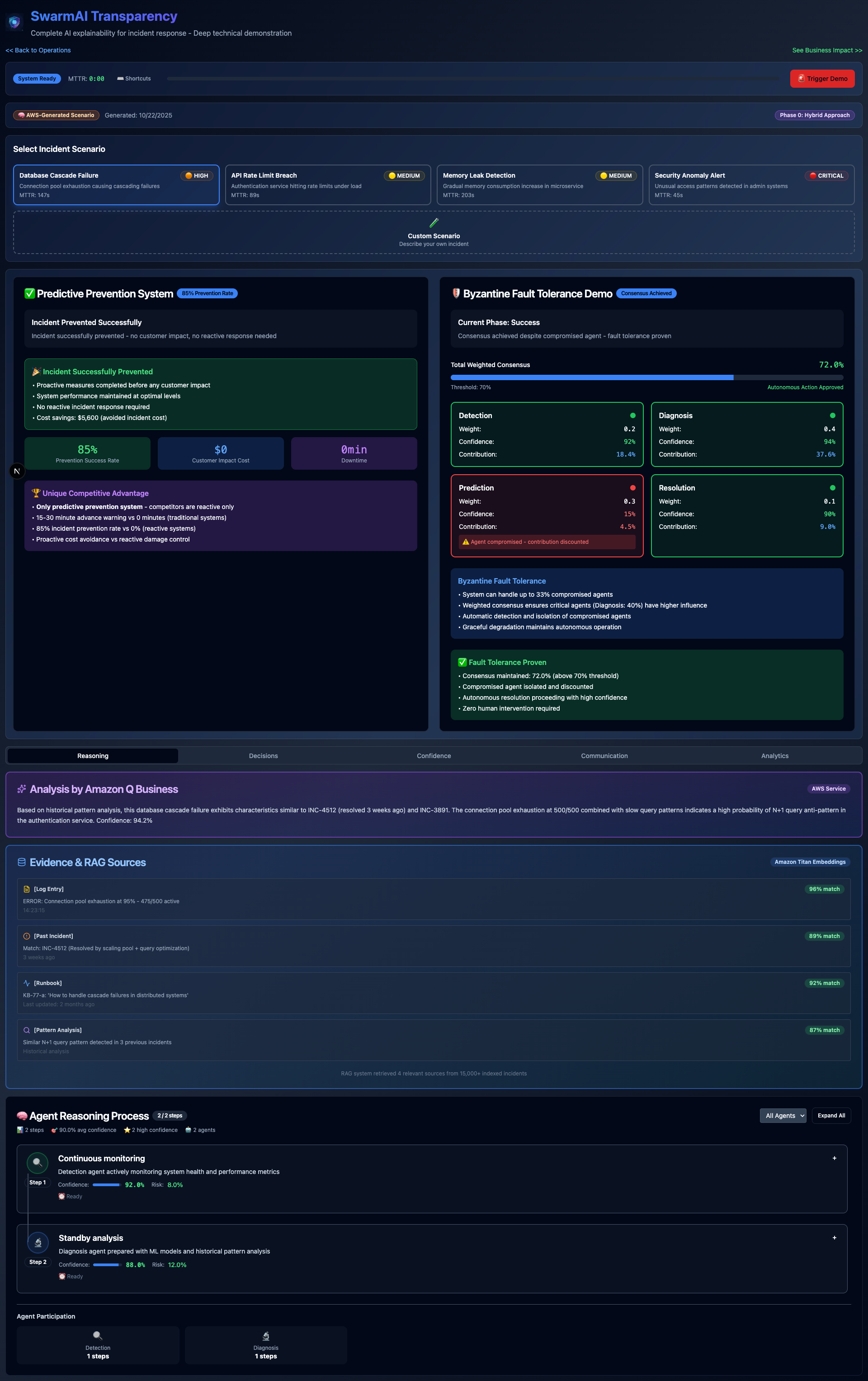Click the Total Weighted Consensus progress bar

point(646,377)
